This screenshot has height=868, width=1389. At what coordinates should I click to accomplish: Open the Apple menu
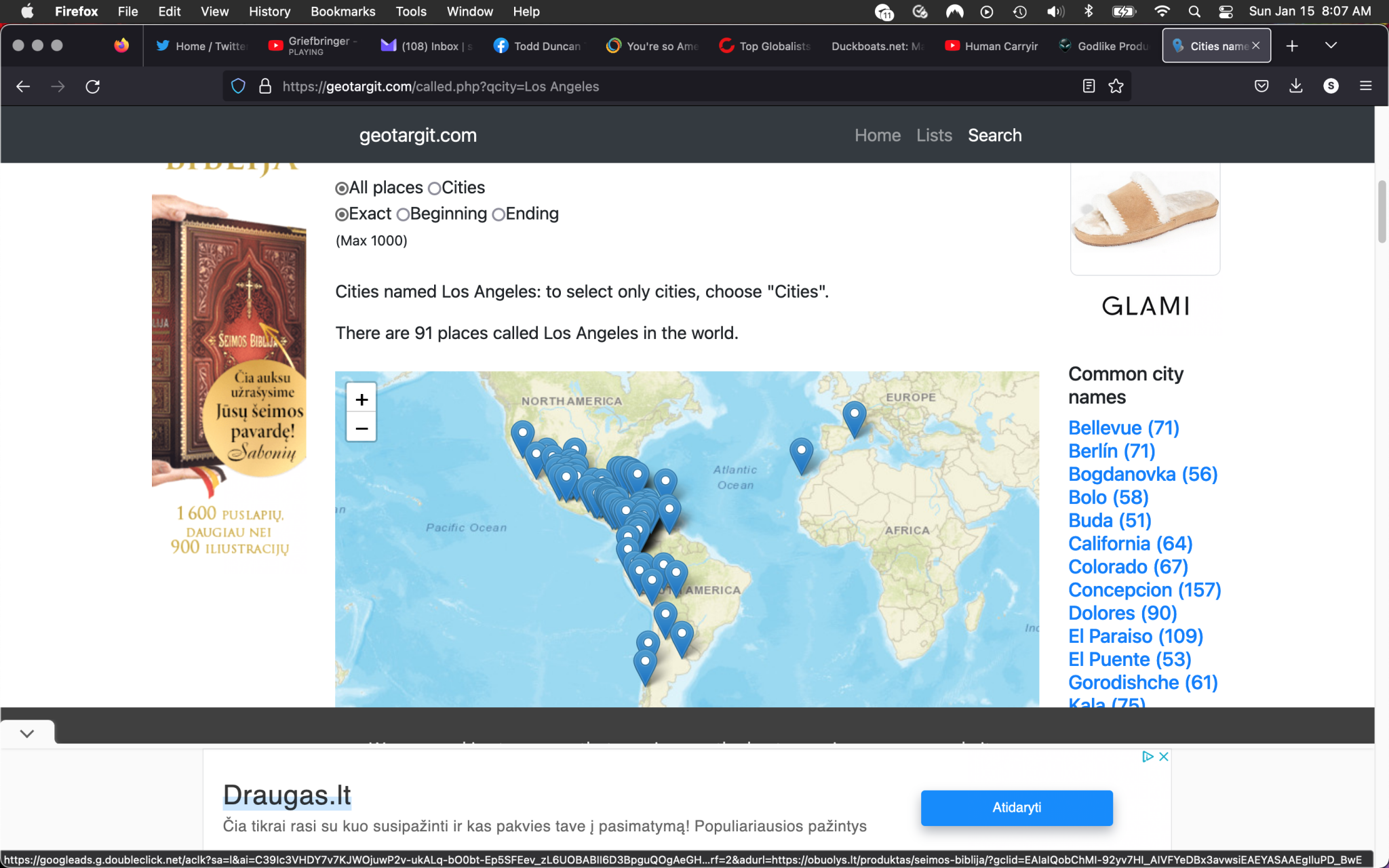click(x=27, y=12)
